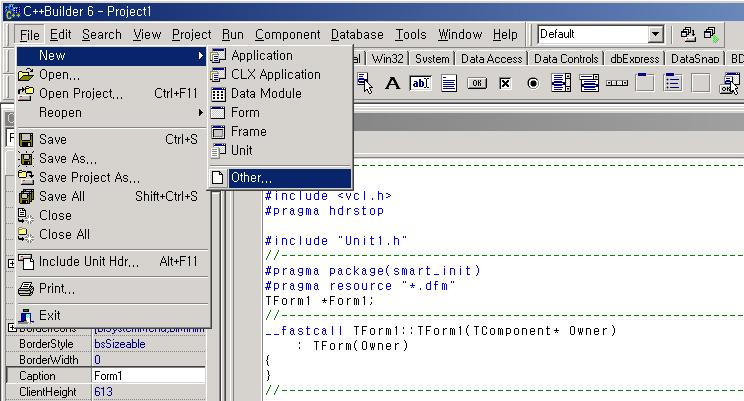The width and height of the screenshot is (744, 401).
Task: Click Save As... in File menu
Action: (x=112, y=159)
